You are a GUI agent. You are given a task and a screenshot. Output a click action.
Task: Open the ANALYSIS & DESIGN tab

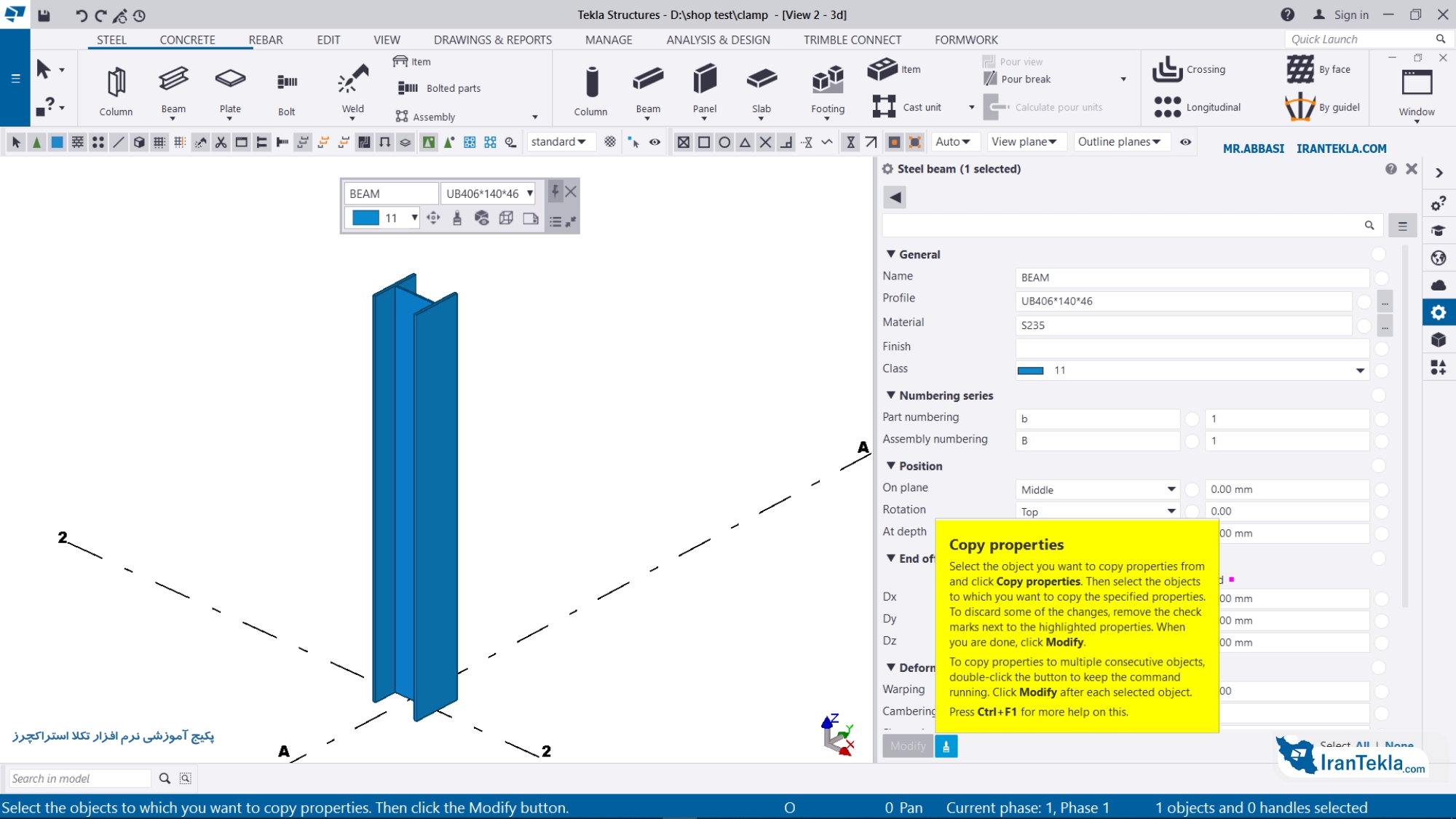click(x=718, y=40)
